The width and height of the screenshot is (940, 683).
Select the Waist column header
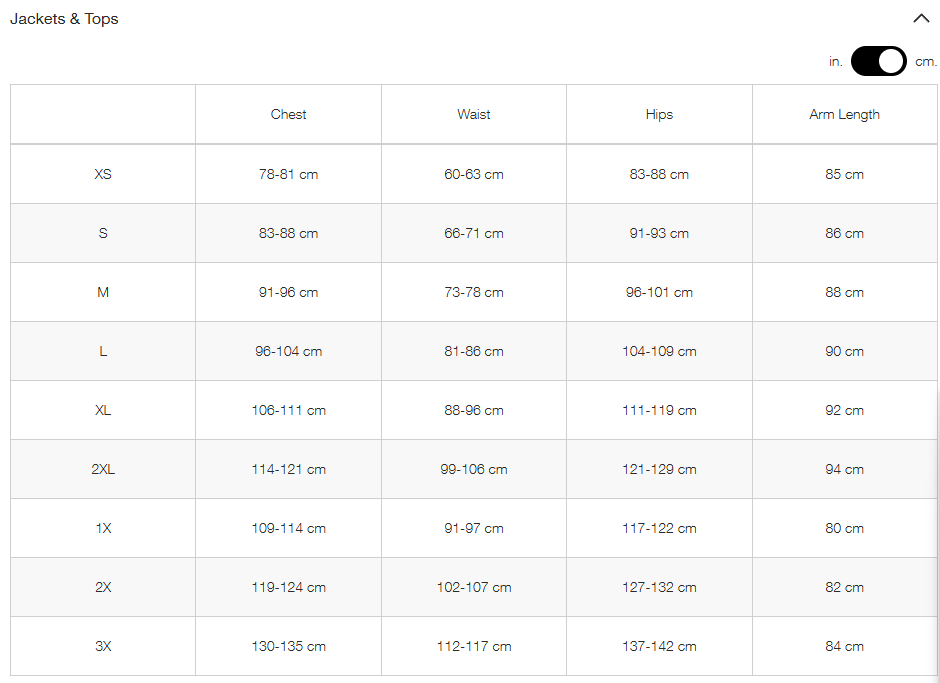(x=474, y=114)
